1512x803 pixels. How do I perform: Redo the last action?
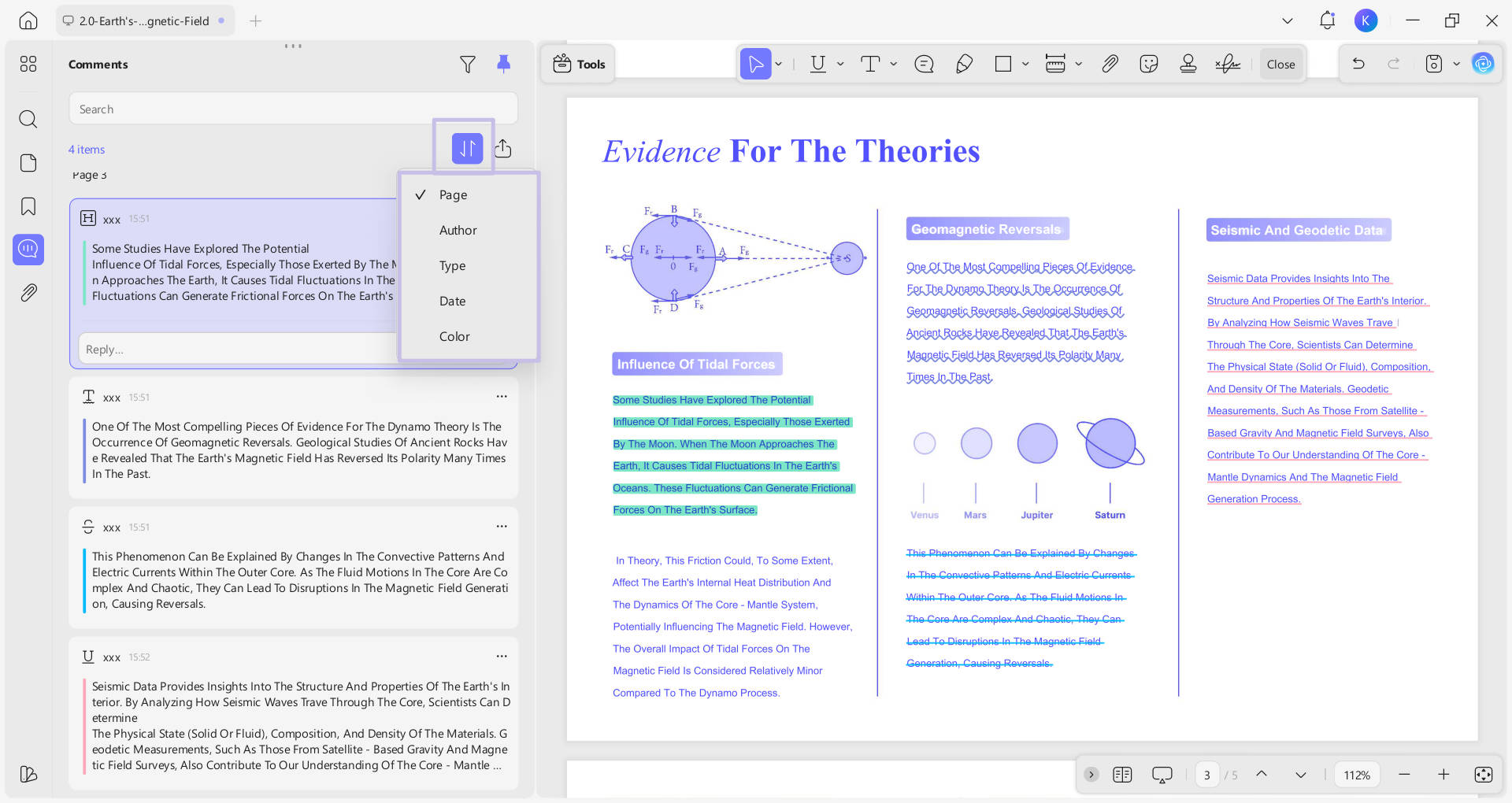(x=1394, y=64)
